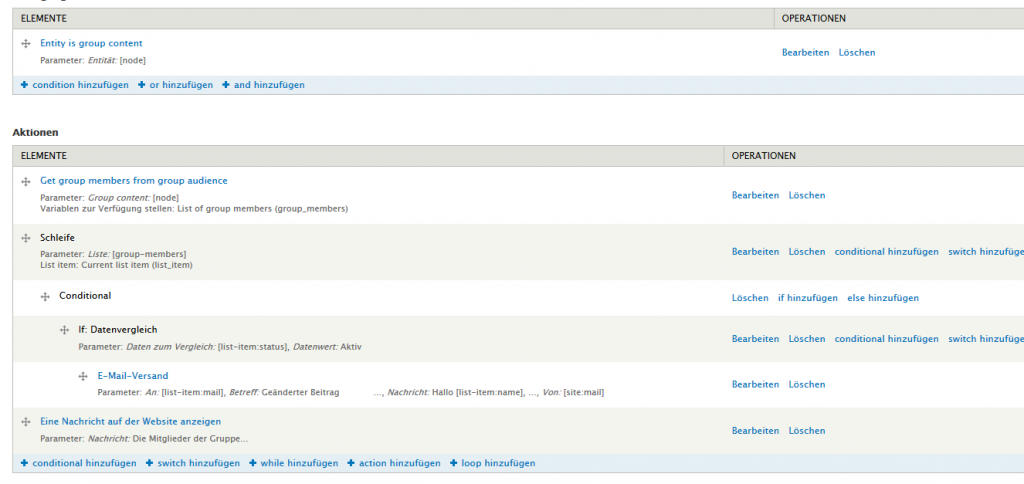Open Eine Nachricht auf der Website anzeigen
Screen dimensions: 1024x484
(x=130, y=421)
